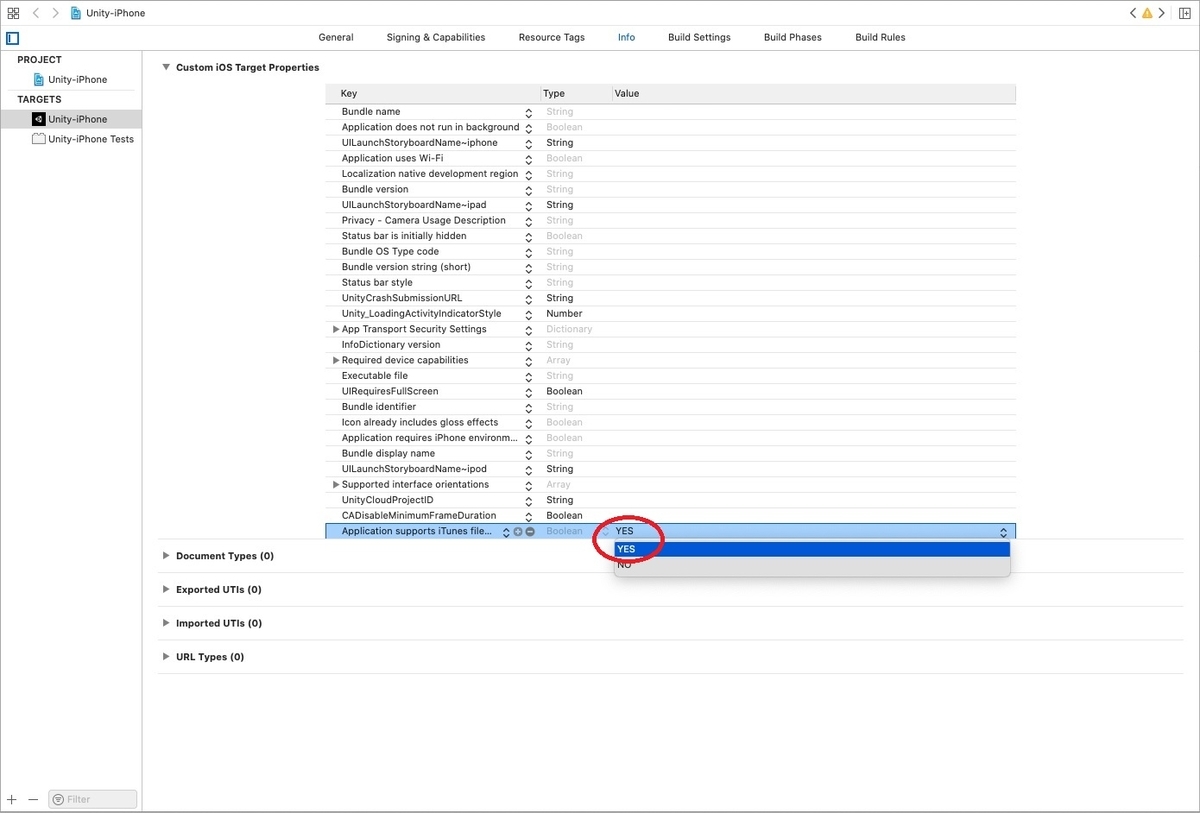Expand Document Types (0) section
This screenshot has height=813, width=1200.
pyautogui.click(x=166, y=556)
